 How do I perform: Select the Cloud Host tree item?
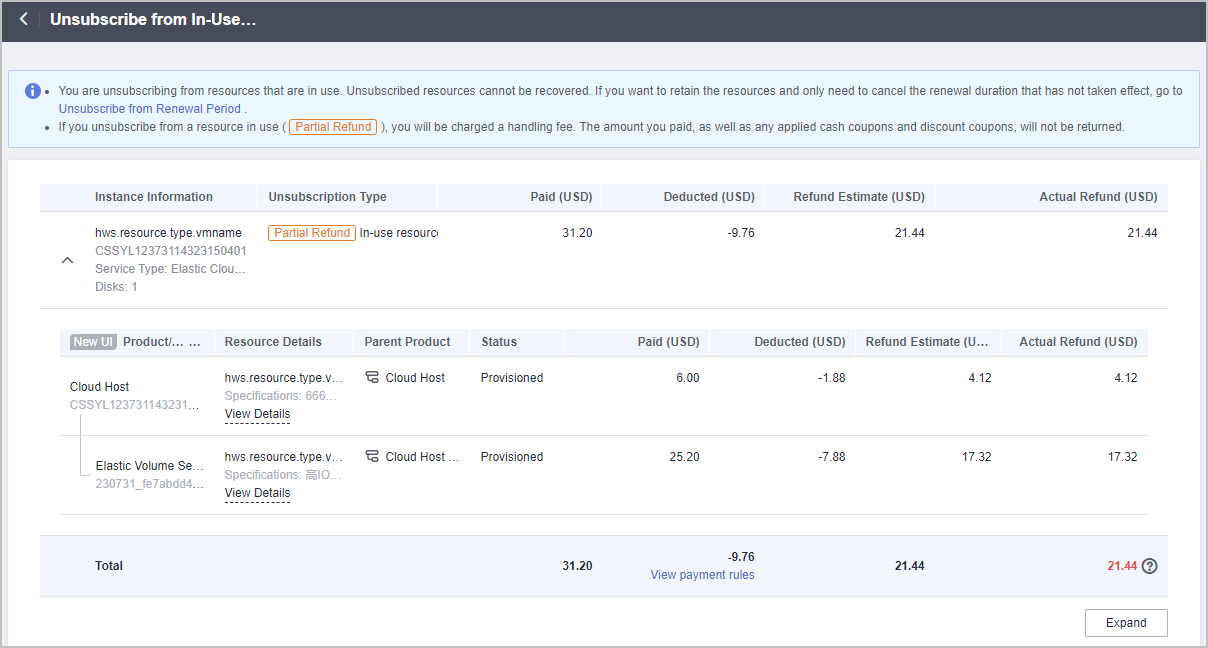(100, 387)
